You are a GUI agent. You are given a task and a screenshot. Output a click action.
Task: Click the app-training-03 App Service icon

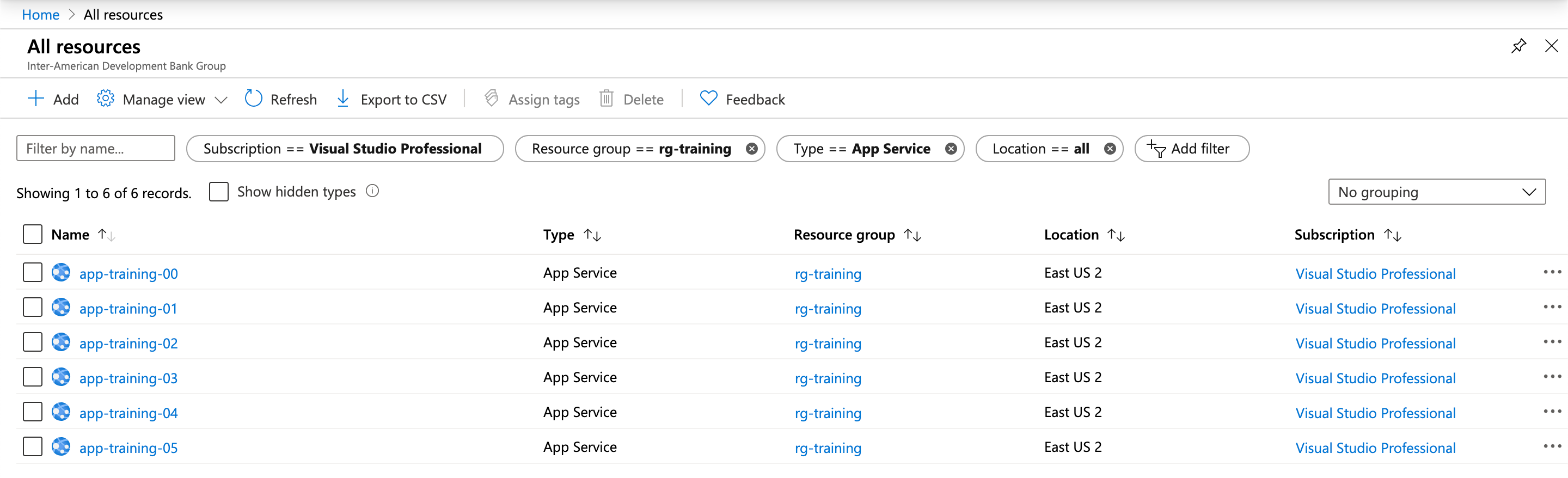tap(61, 377)
